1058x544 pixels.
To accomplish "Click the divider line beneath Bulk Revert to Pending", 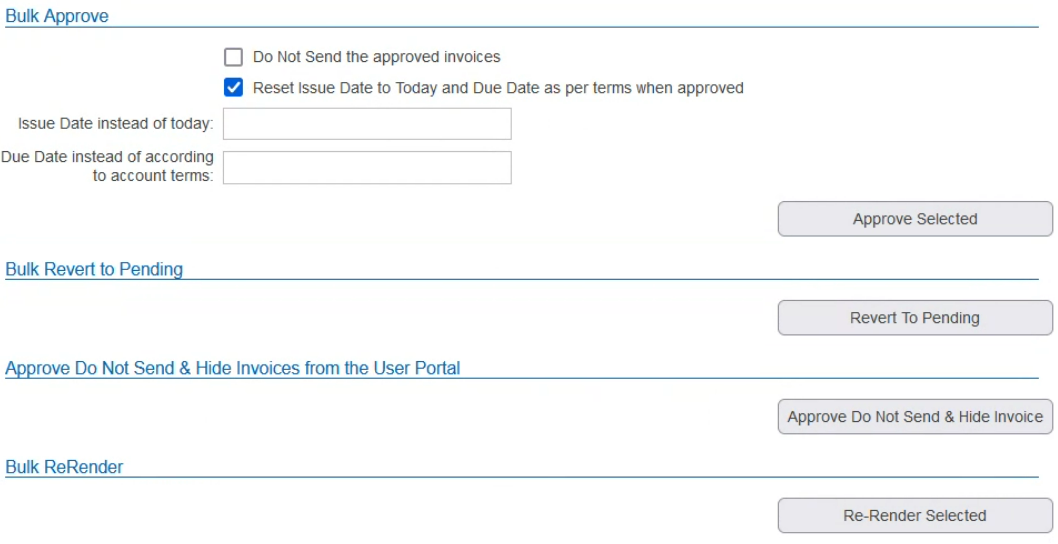I will pyautogui.click(x=600, y=279).
